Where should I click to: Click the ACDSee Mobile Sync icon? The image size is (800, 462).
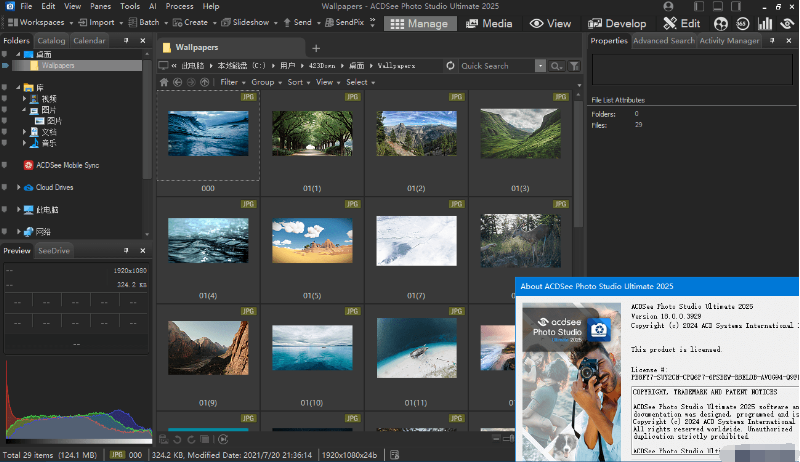pos(29,165)
